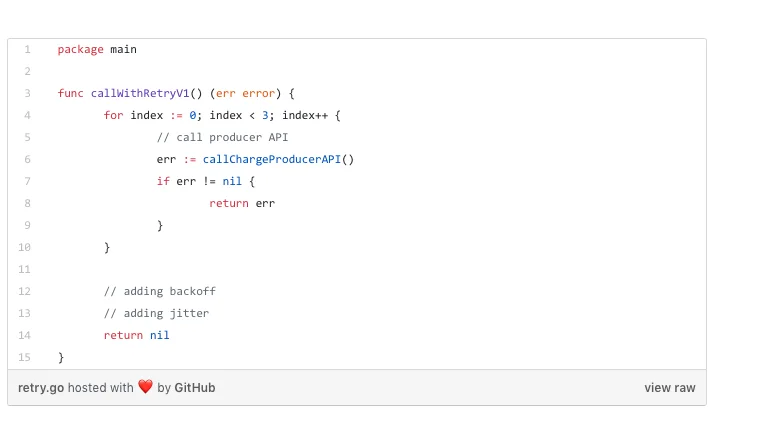773x438 pixels.
Task: Open the retry.go file link
Action: tap(40, 387)
